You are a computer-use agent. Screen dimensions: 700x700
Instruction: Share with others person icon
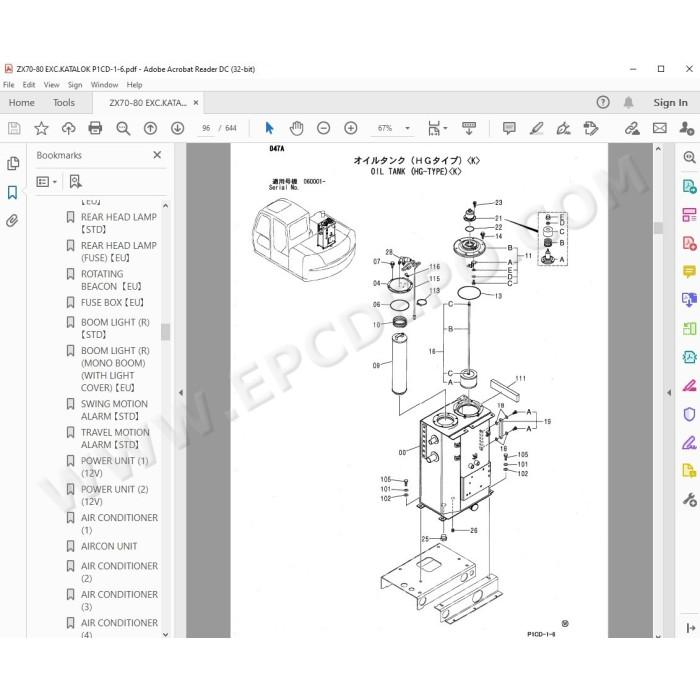(x=686, y=129)
